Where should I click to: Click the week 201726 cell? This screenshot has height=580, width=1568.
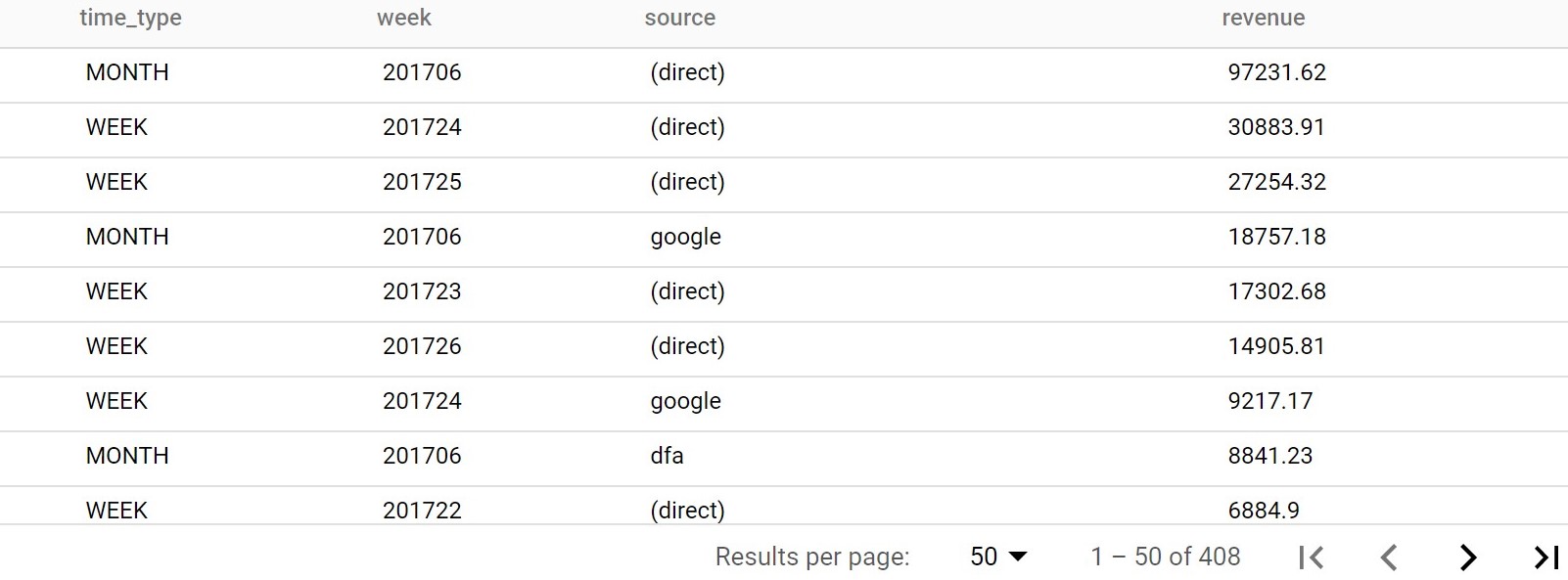point(422,346)
